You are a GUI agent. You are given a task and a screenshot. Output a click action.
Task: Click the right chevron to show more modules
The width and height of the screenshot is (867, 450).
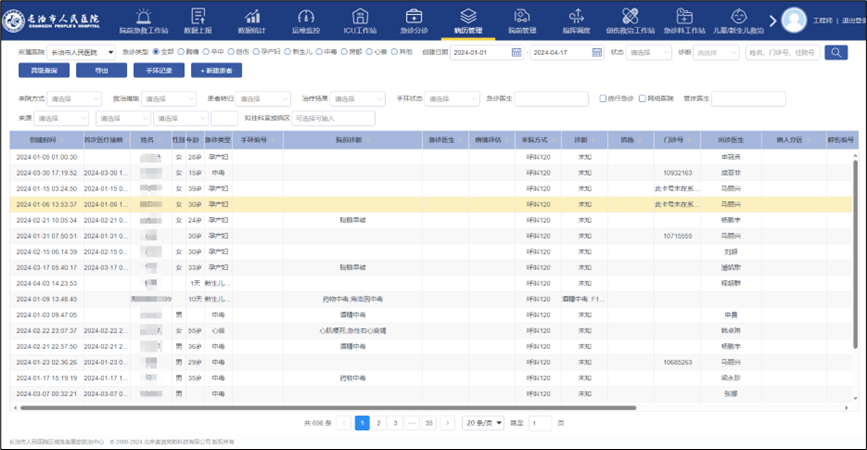(x=773, y=21)
